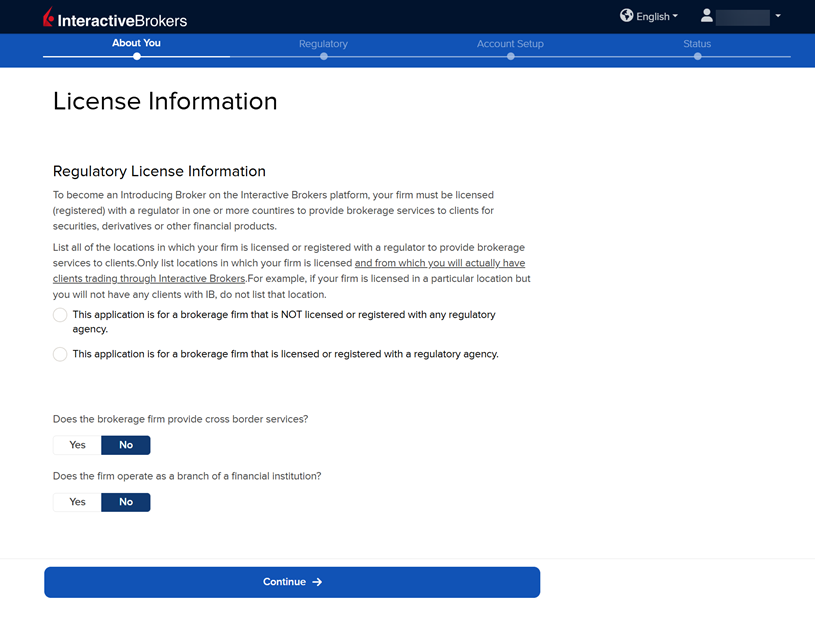Select the NOT licensed brokerage firm option
Image resolution: width=815 pixels, height=636 pixels.
pos(60,315)
